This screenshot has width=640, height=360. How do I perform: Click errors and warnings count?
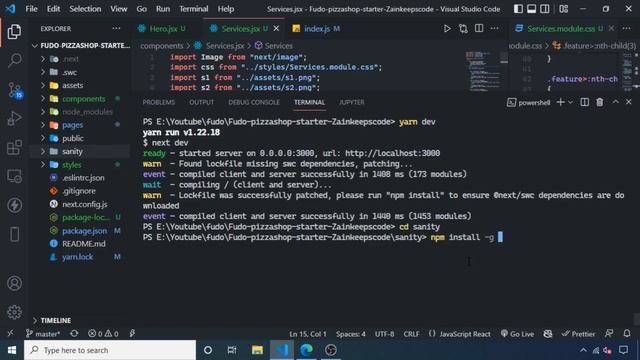(x=103, y=334)
